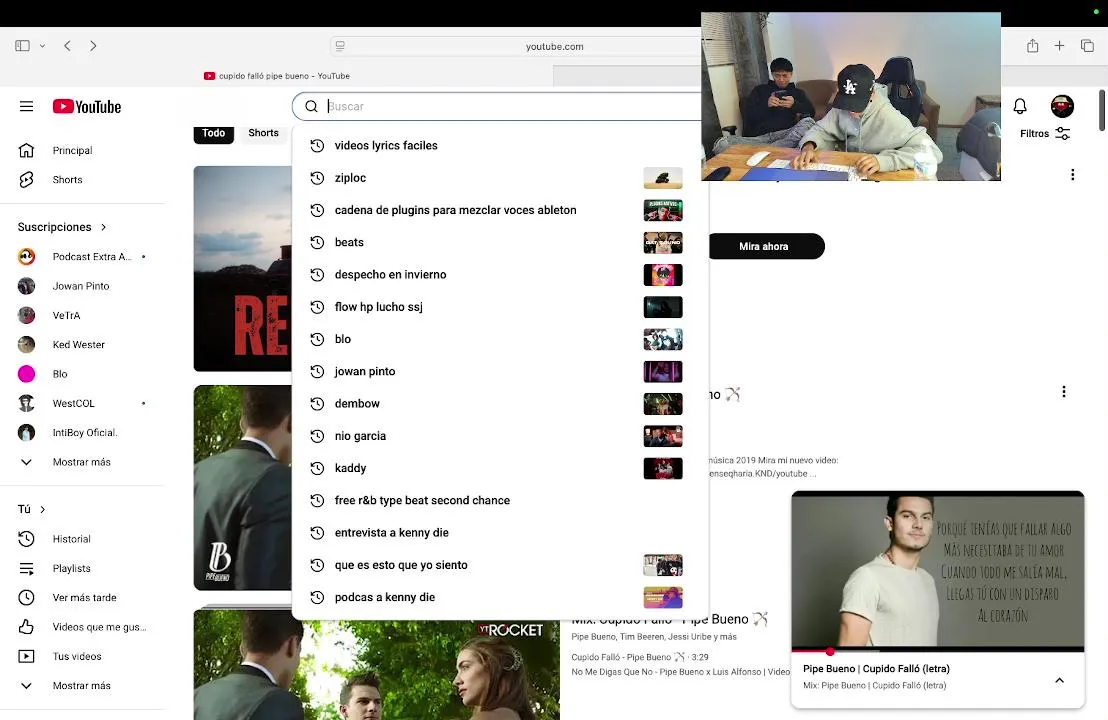Open the account avatar menu

tap(1061, 106)
